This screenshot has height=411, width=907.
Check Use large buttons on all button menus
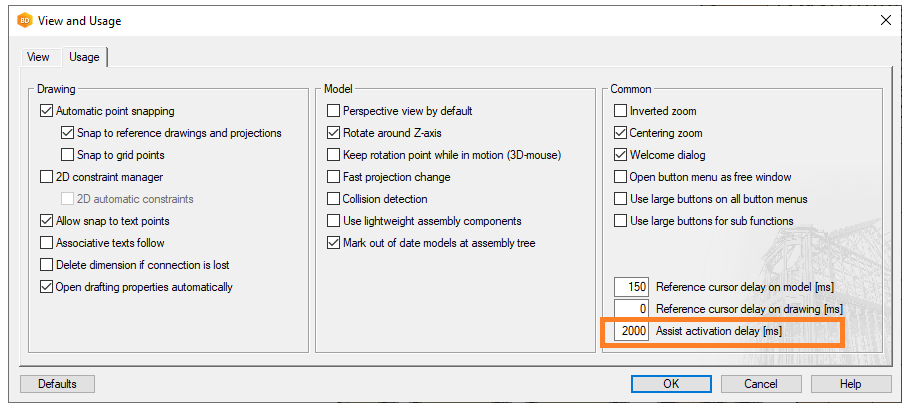click(x=621, y=199)
